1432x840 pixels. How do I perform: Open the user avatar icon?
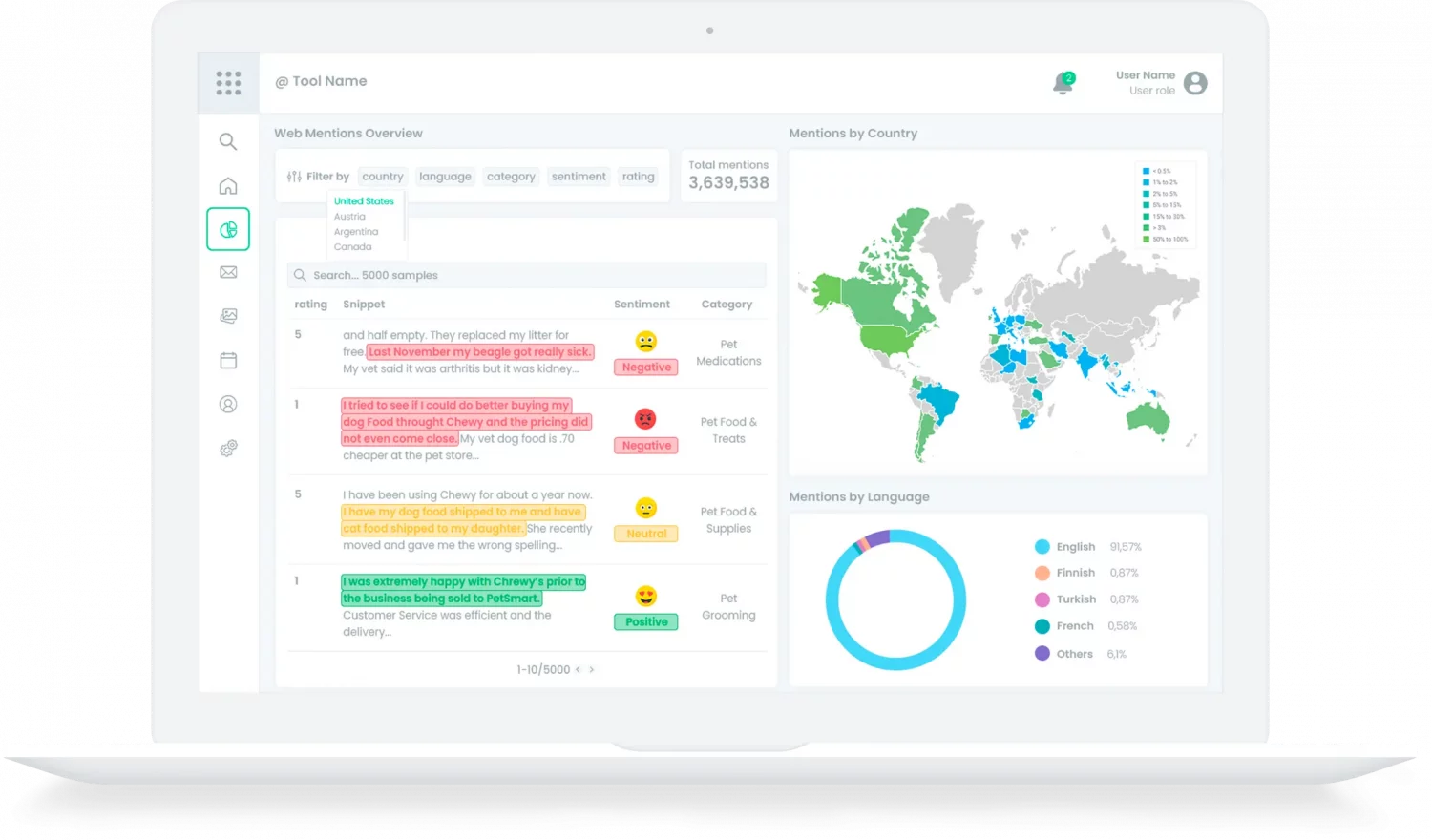1195,83
